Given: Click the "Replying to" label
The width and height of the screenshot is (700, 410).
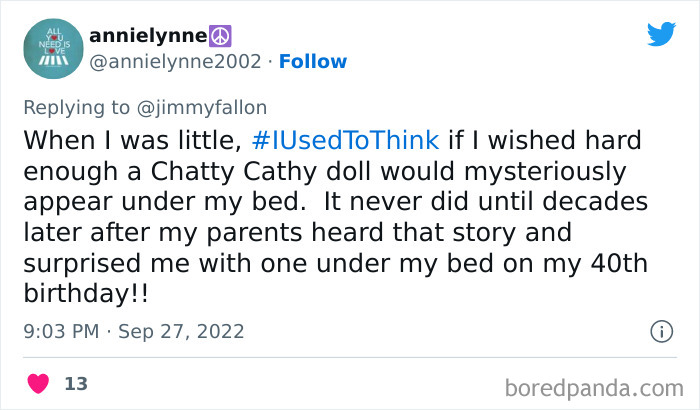Looking at the screenshot, I should [x=77, y=104].
